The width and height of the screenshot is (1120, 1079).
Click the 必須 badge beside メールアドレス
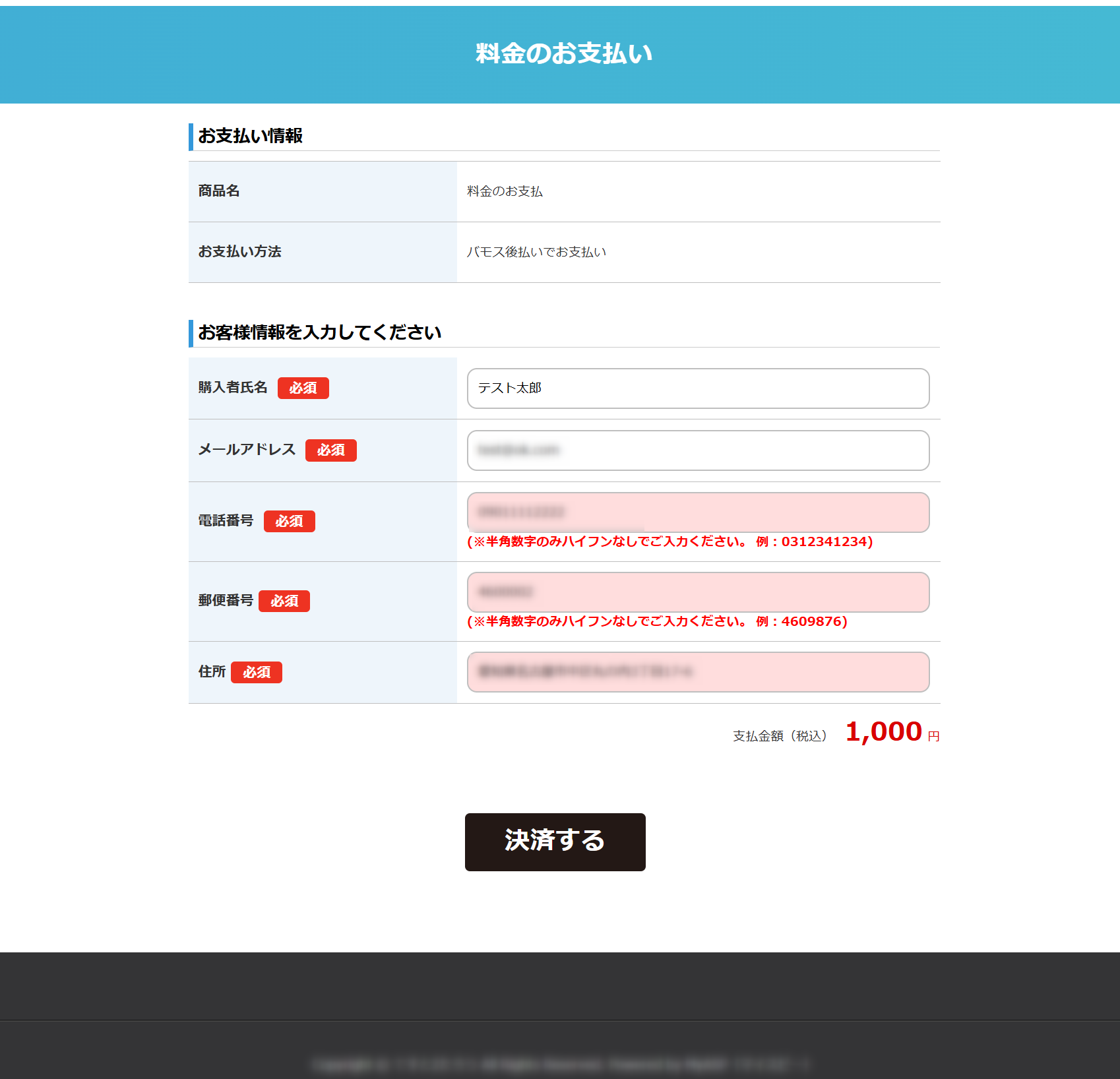click(x=330, y=450)
